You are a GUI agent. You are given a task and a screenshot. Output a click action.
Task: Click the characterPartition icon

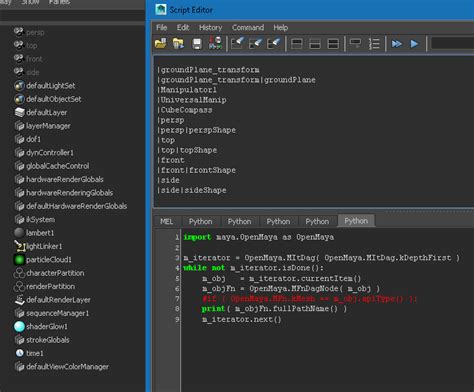(x=19, y=273)
